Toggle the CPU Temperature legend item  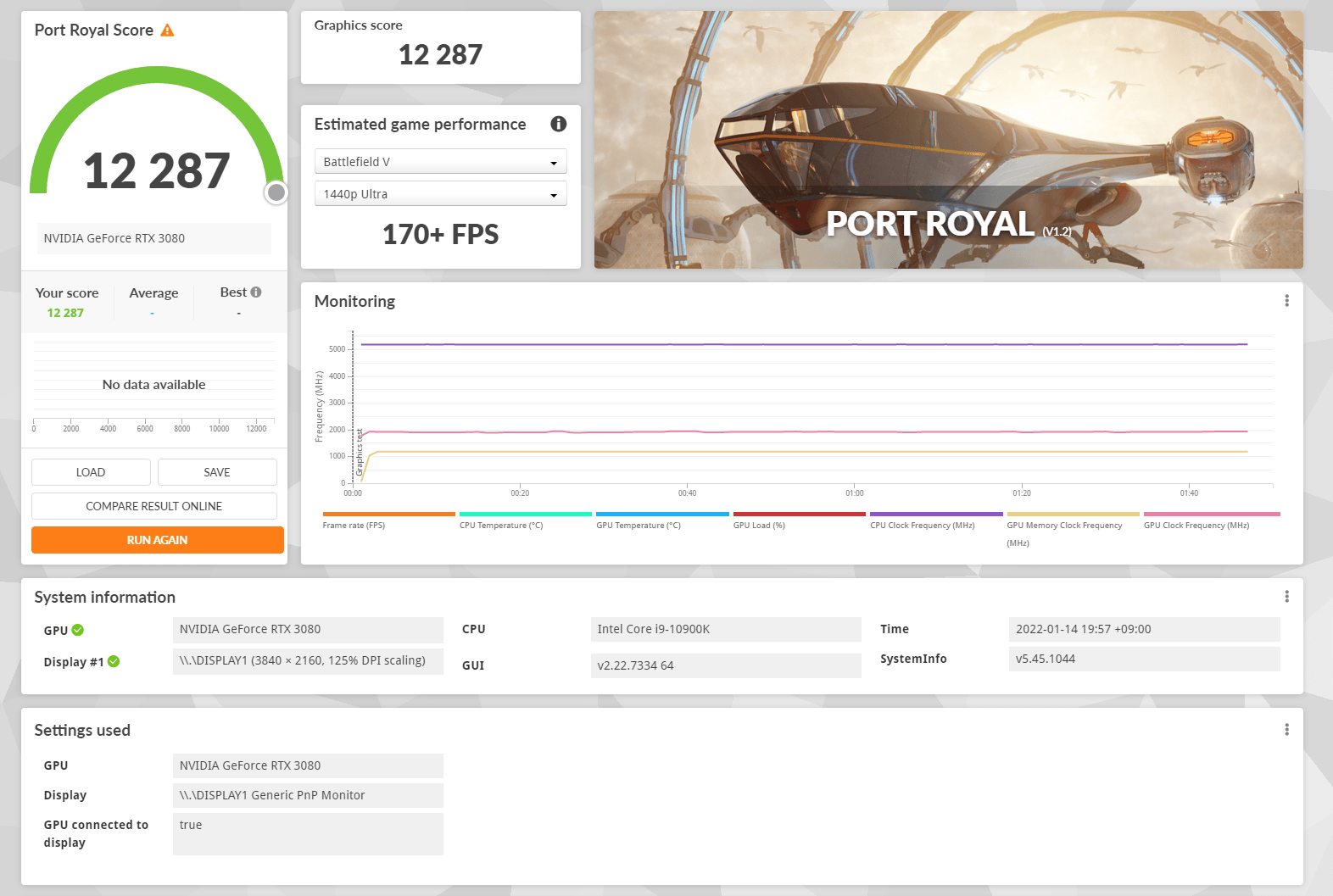pos(525,520)
